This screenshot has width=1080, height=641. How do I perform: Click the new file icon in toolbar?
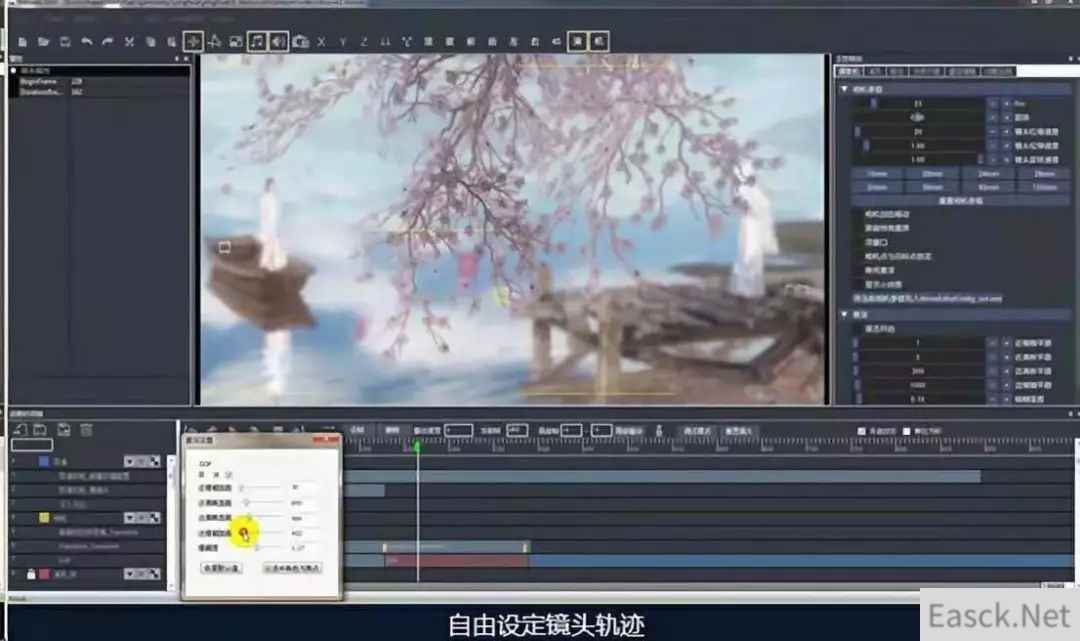(22, 42)
